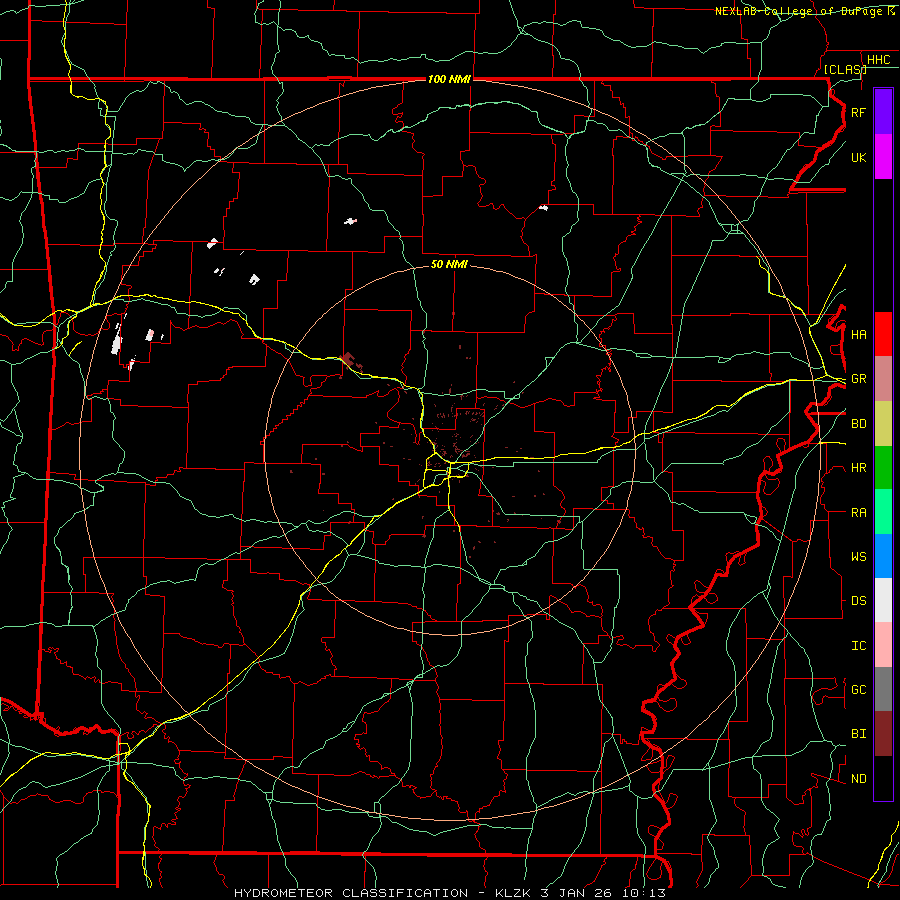Click the HR legend label

point(858,468)
